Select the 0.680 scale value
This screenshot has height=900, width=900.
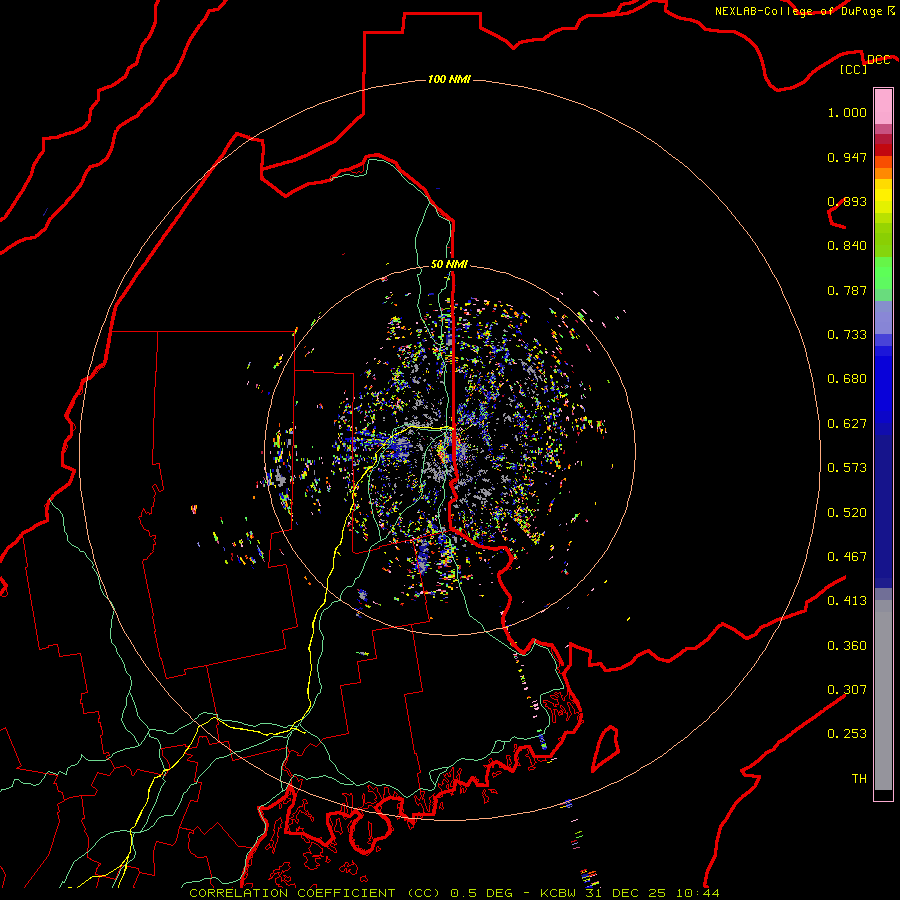click(x=847, y=379)
